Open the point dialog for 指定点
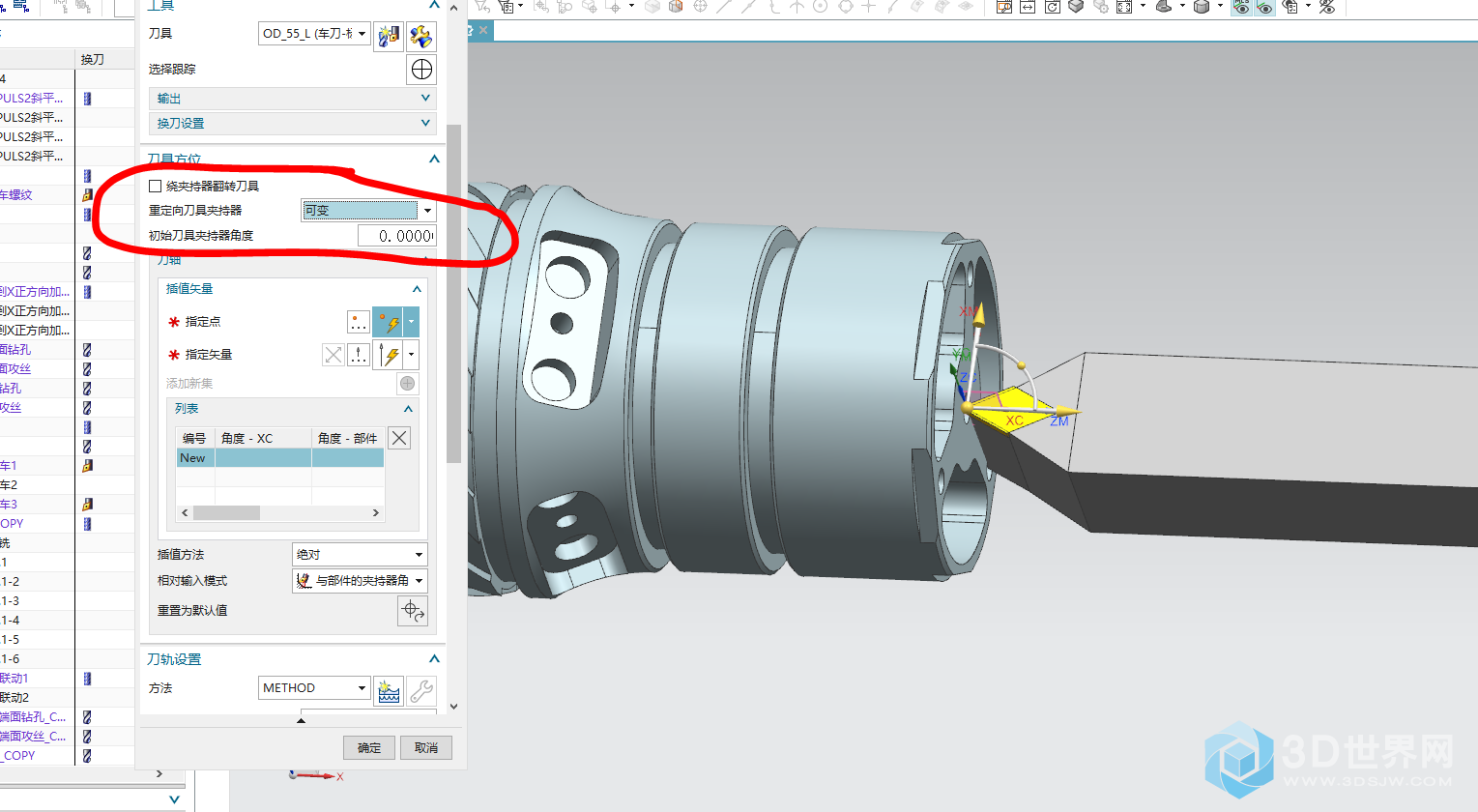Viewport: 1478px width, 812px height. [x=358, y=322]
